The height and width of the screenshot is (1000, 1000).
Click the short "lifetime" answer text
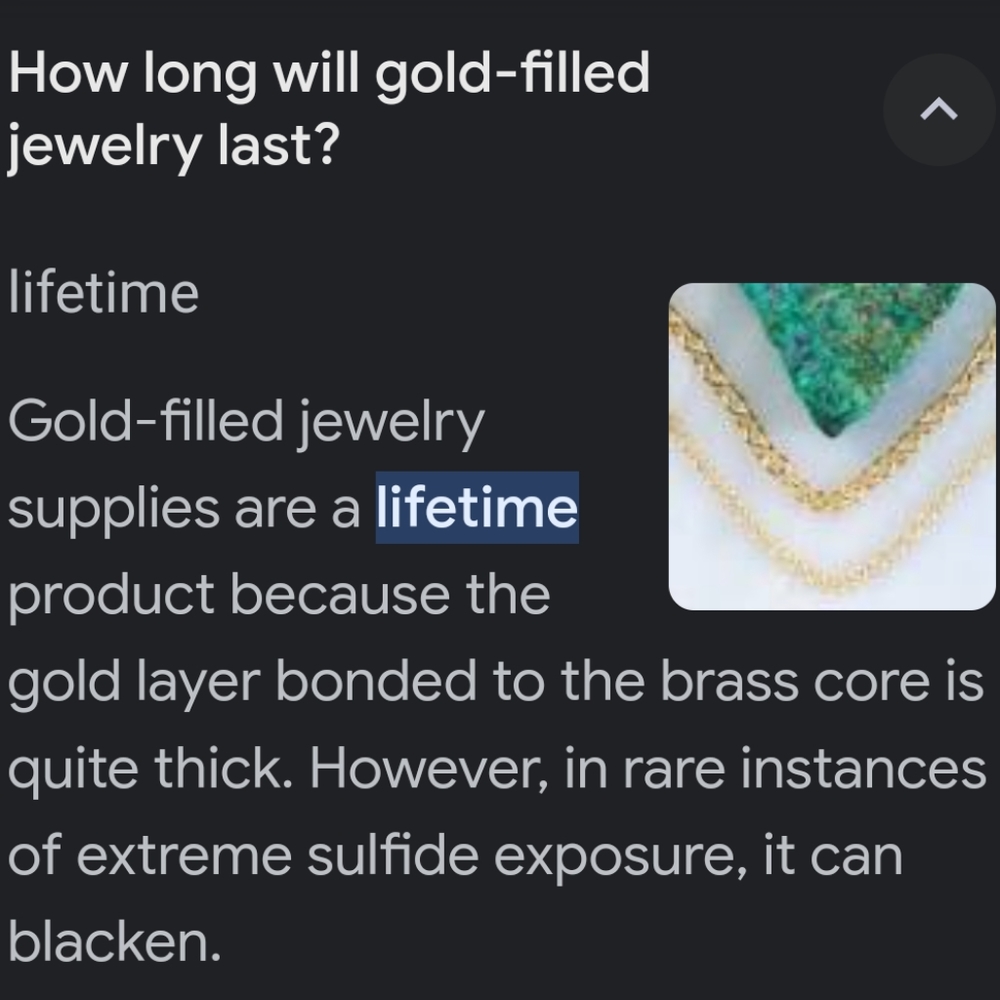103,293
